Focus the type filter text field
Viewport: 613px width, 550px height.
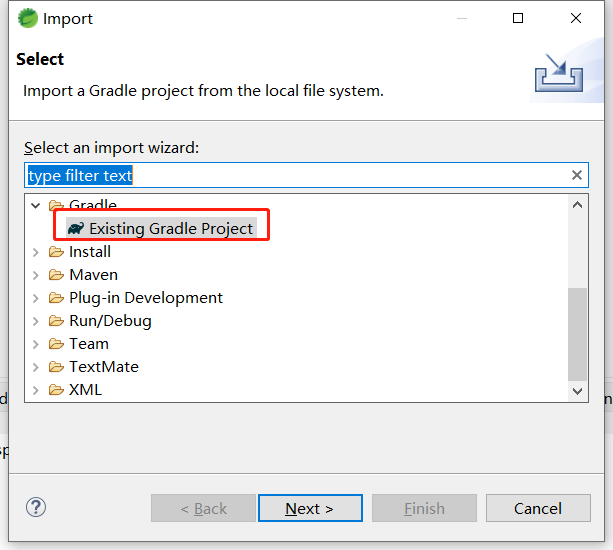306,175
